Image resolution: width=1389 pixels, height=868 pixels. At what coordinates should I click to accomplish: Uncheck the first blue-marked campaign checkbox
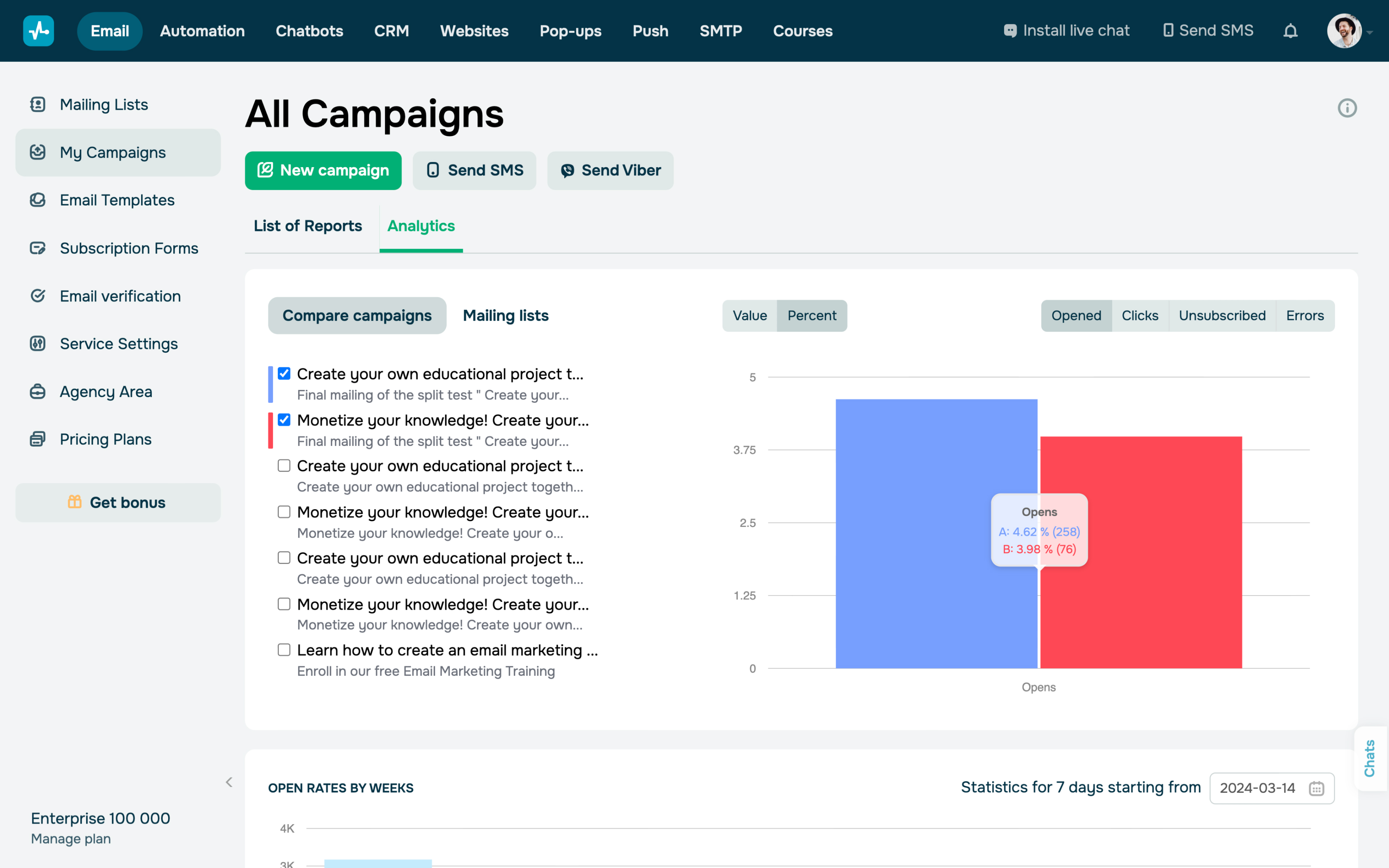(x=284, y=374)
